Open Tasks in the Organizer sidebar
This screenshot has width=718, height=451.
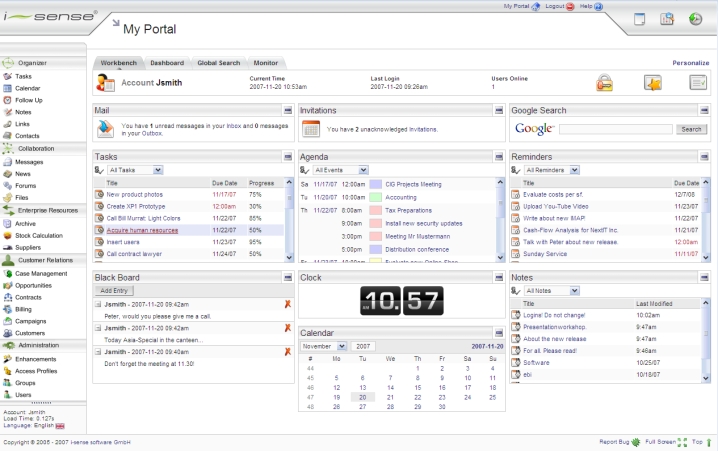coord(23,76)
